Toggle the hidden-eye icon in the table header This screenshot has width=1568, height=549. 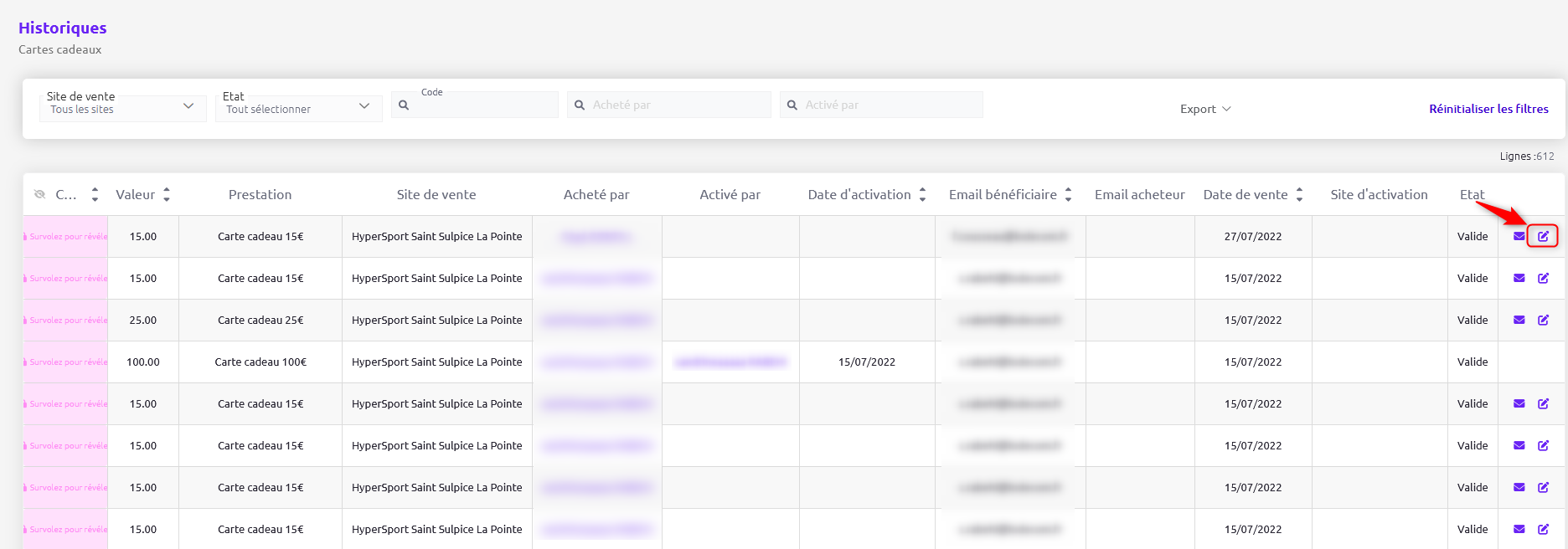(x=39, y=195)
